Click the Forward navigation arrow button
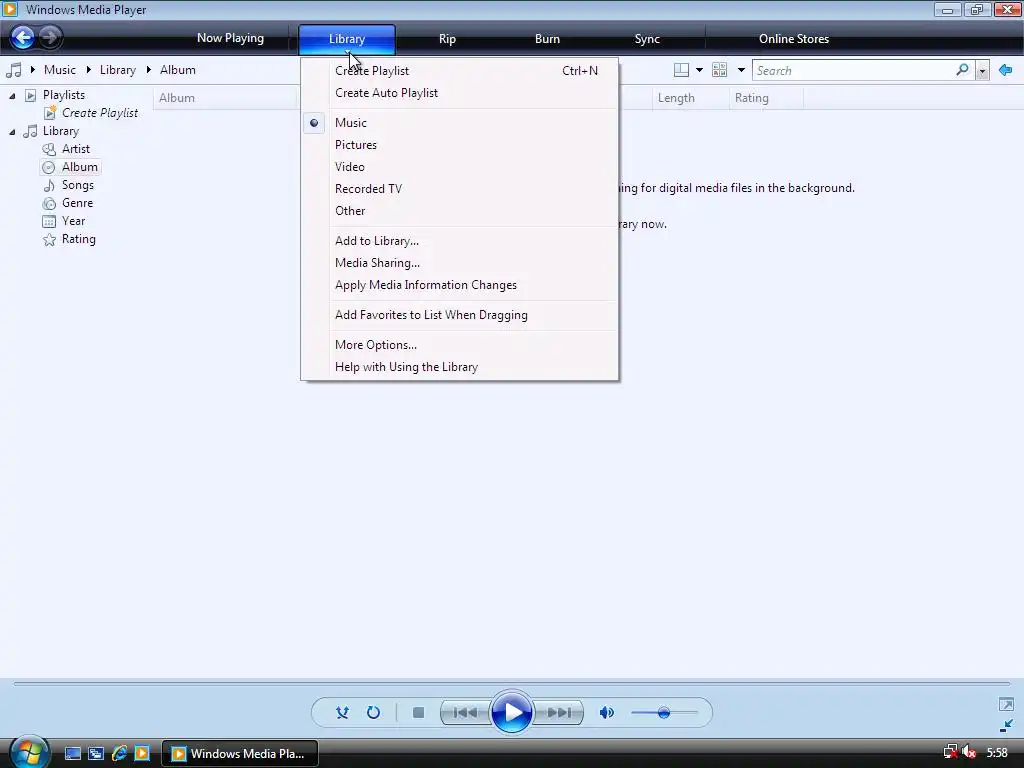 point(50,37)
